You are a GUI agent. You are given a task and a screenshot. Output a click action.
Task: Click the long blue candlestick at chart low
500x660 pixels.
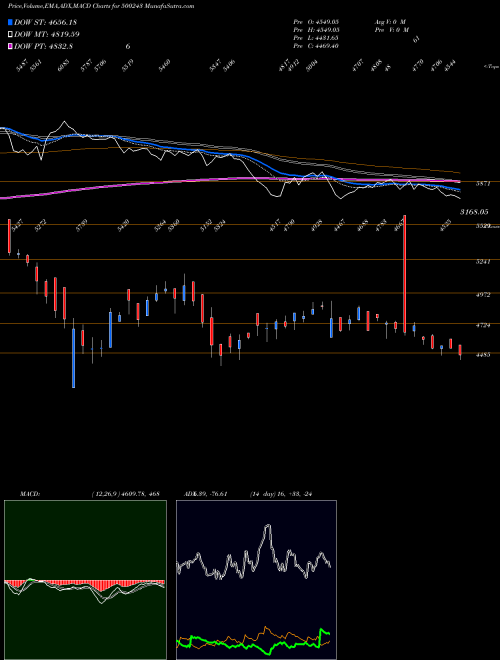(73, 358)
